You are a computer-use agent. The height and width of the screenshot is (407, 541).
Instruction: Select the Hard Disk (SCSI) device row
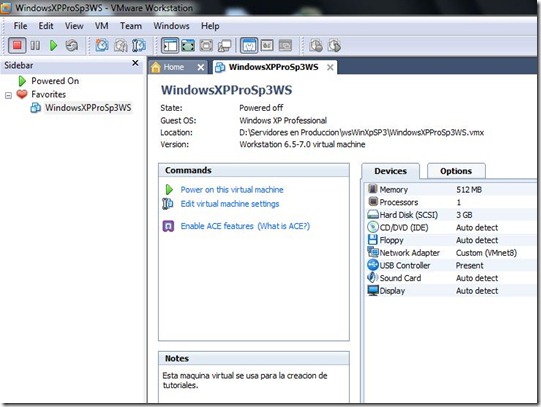[450, 215]
